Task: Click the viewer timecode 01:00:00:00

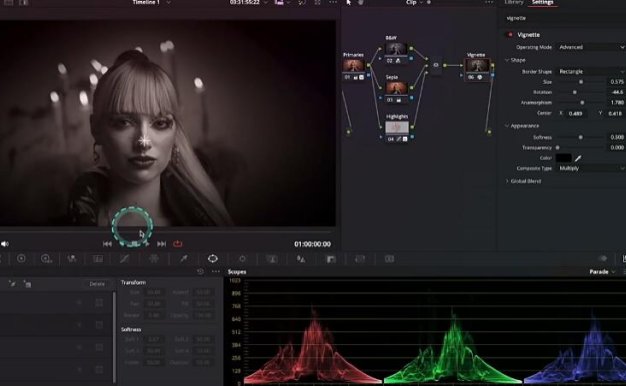Action: [x=313, y=244]
